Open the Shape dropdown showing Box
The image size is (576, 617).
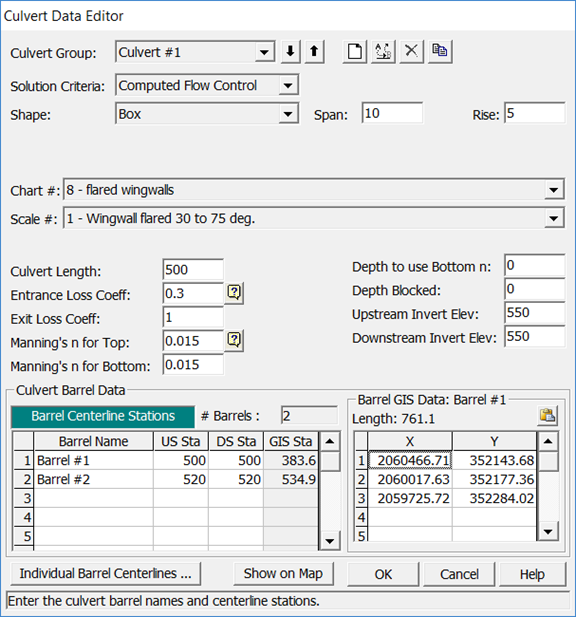(x=288, y=114)
